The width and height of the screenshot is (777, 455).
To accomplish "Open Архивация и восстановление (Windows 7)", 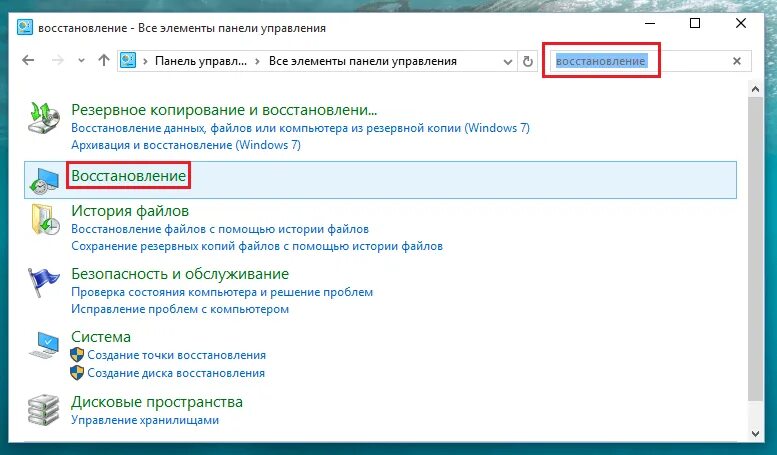I will 186,145.
